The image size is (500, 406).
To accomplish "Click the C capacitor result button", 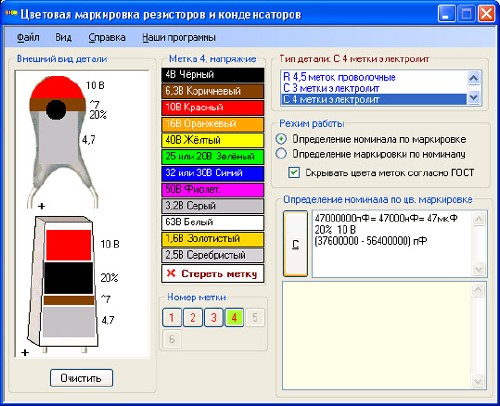I will [x=295, y=244].
